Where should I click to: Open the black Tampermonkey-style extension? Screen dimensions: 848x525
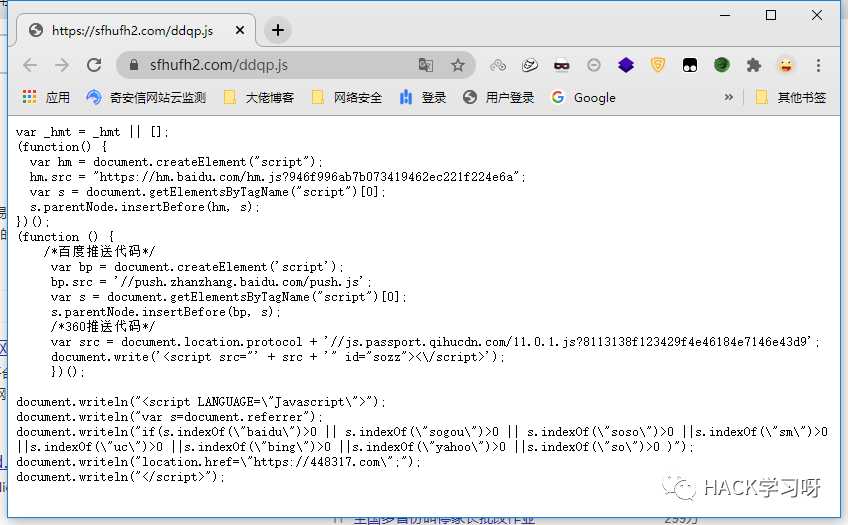[x=690, y=65]
